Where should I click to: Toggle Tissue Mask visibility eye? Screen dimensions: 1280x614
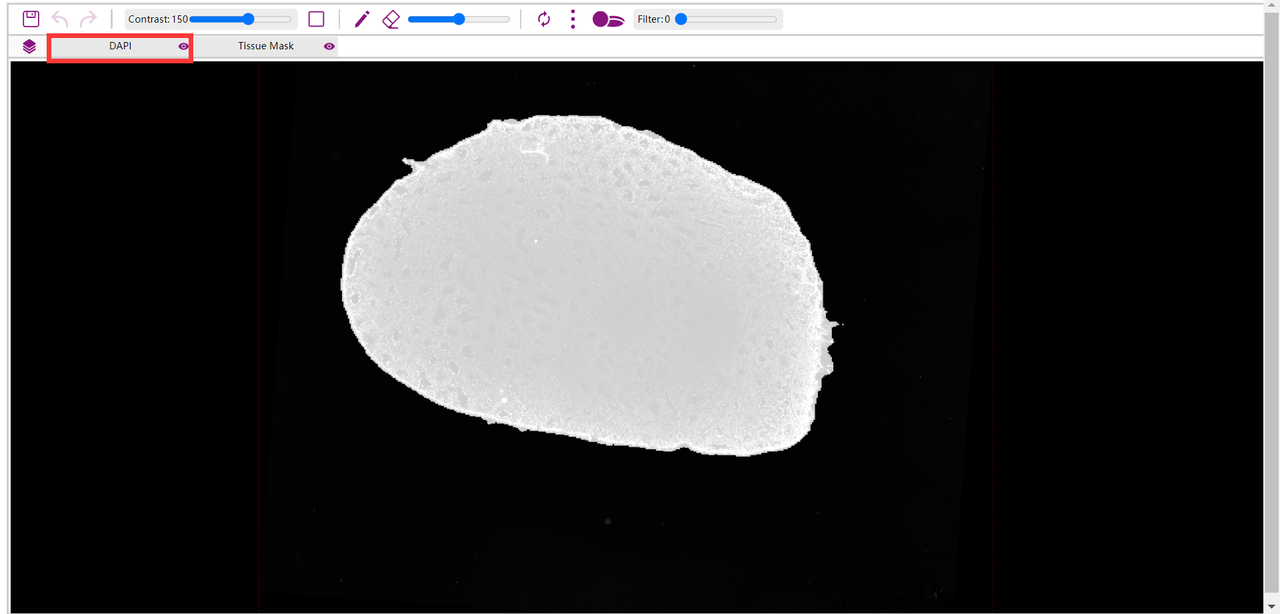pyautogui.click(x=329, y=46)
